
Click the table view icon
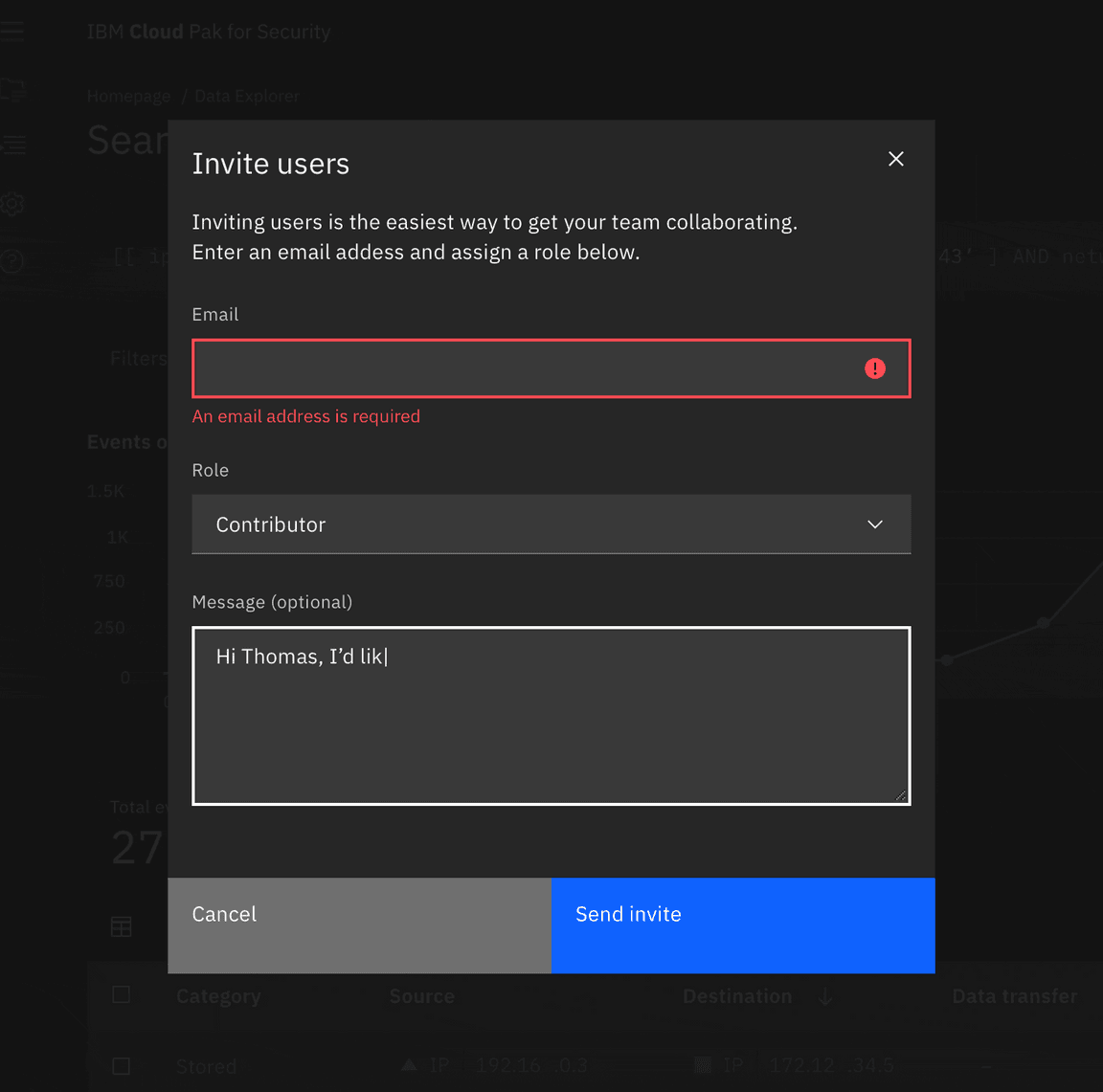pyautogui.click(x=122, y=926)
